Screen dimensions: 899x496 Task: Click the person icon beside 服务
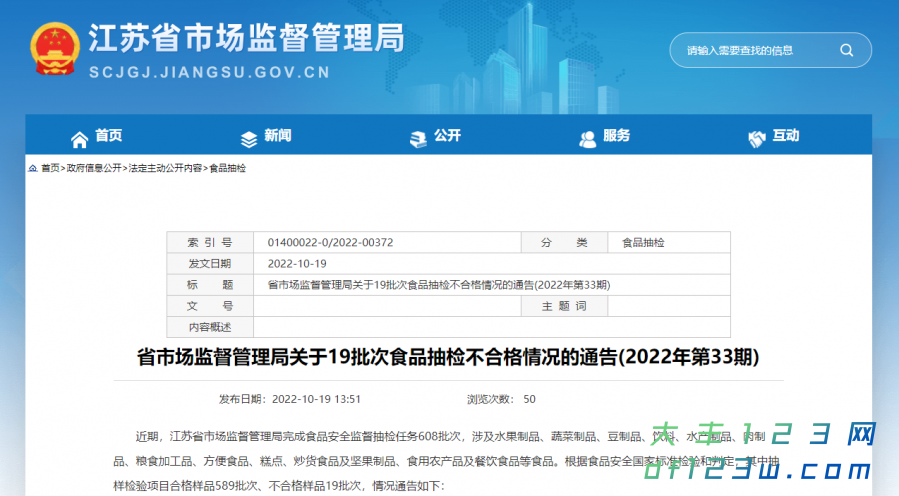coord(588,138)
